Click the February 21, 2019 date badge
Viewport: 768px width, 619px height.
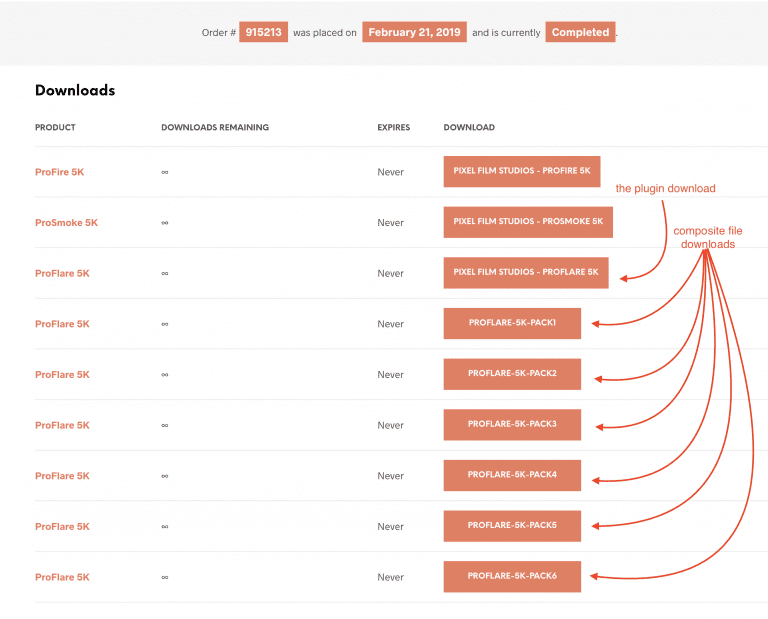(x=414, y=32)
